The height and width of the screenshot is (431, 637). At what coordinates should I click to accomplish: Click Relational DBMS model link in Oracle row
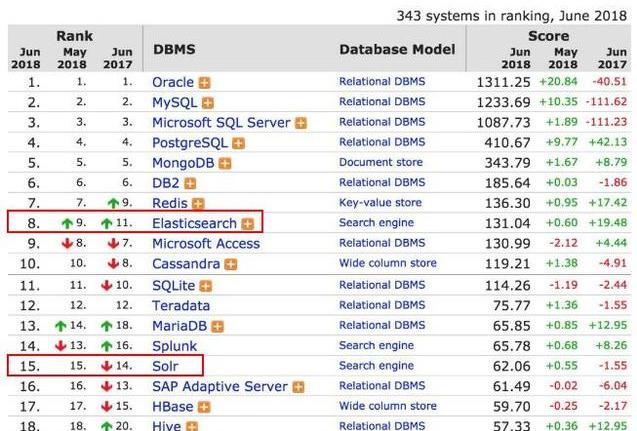(382, 82)
